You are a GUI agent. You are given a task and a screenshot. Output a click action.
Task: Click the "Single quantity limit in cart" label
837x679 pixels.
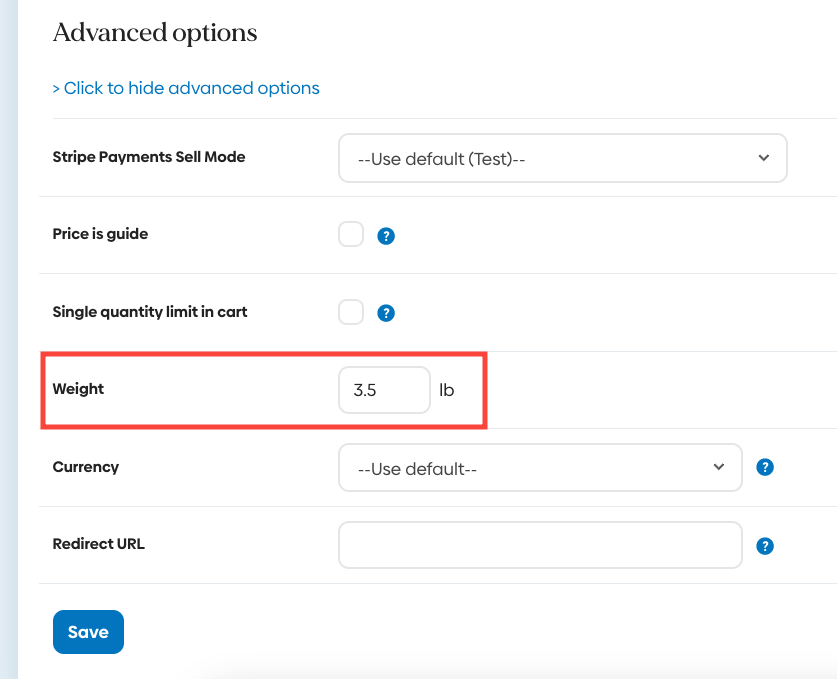point(150,312)
